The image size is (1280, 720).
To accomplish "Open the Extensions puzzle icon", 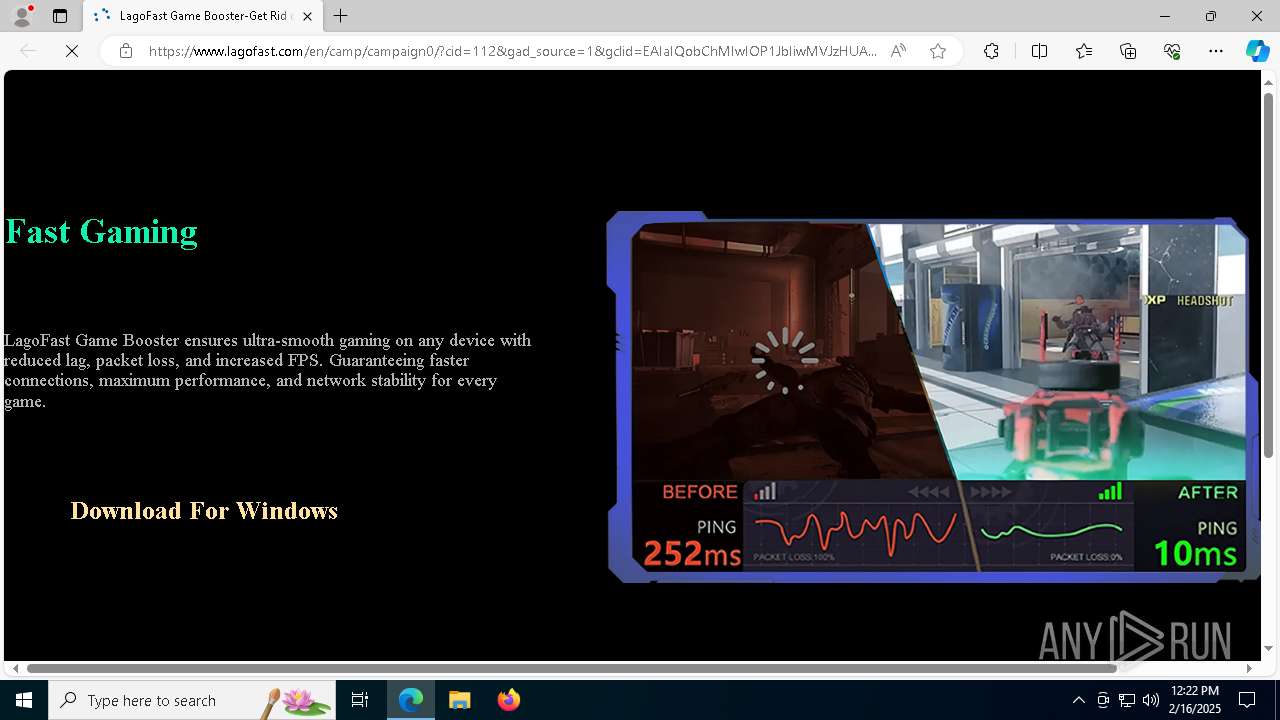I will (x=991, y=51).
